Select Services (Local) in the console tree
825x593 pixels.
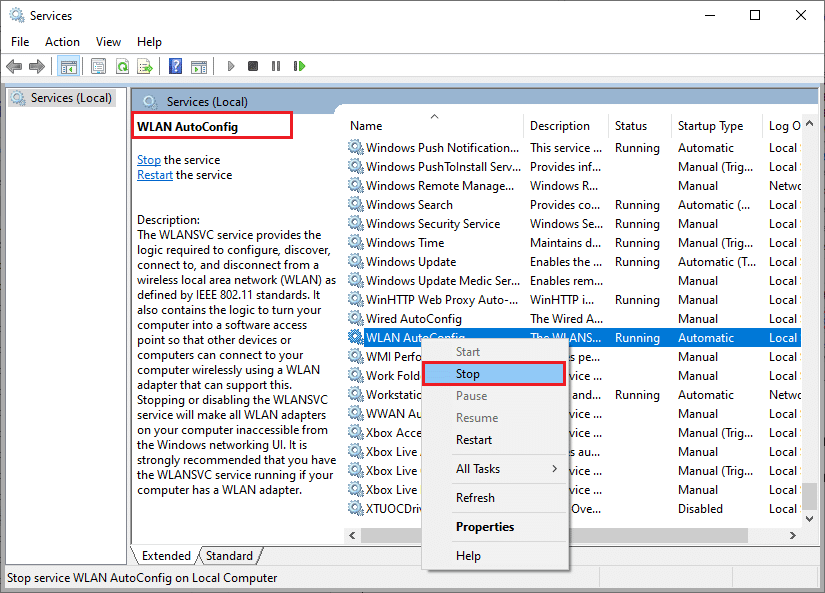click(62, 98)
